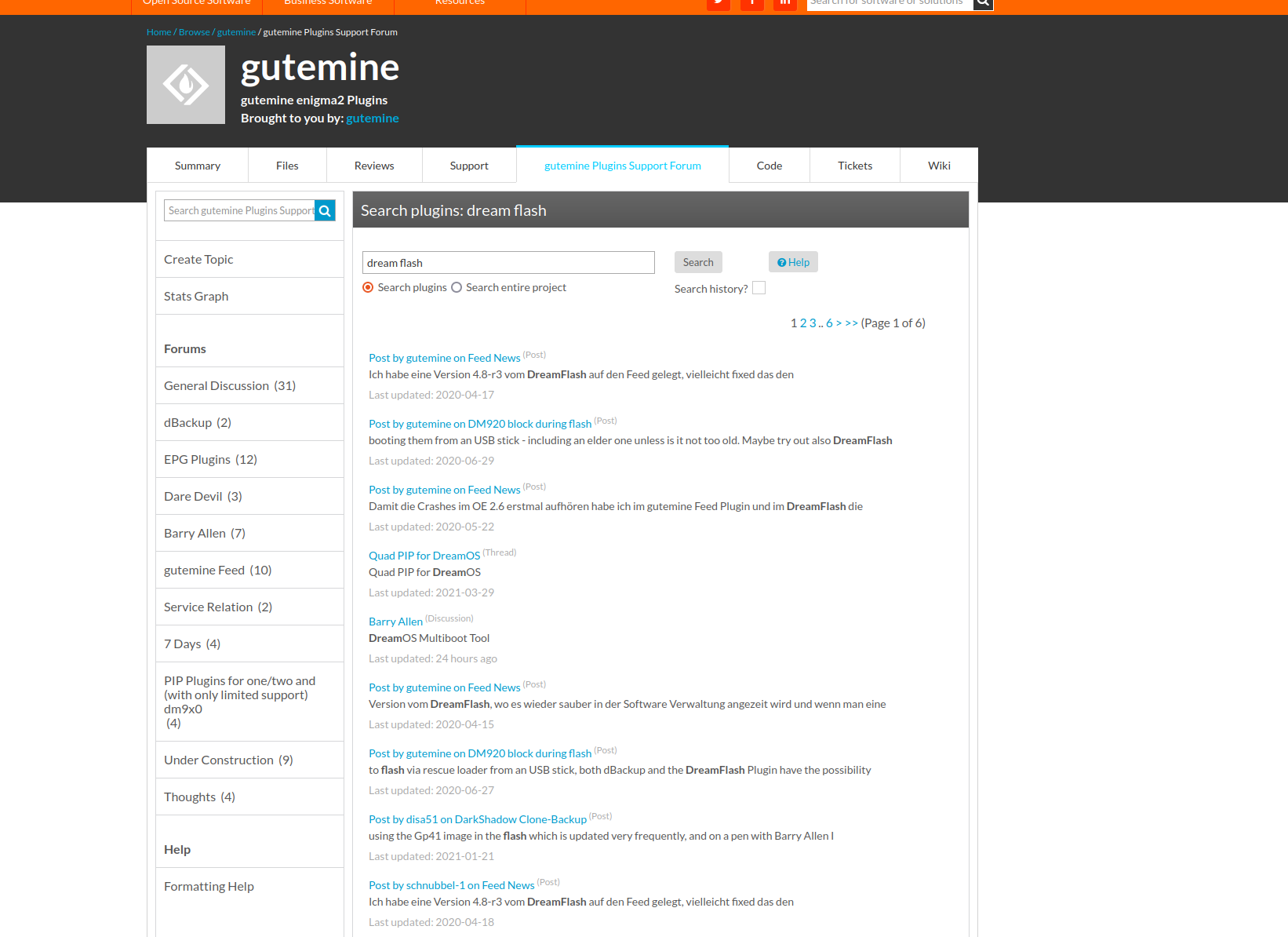Click the Twitter icon in top bar
The width and height of the screenshot is (1288, 937).
pyautogui.click(x=718, y=3)
